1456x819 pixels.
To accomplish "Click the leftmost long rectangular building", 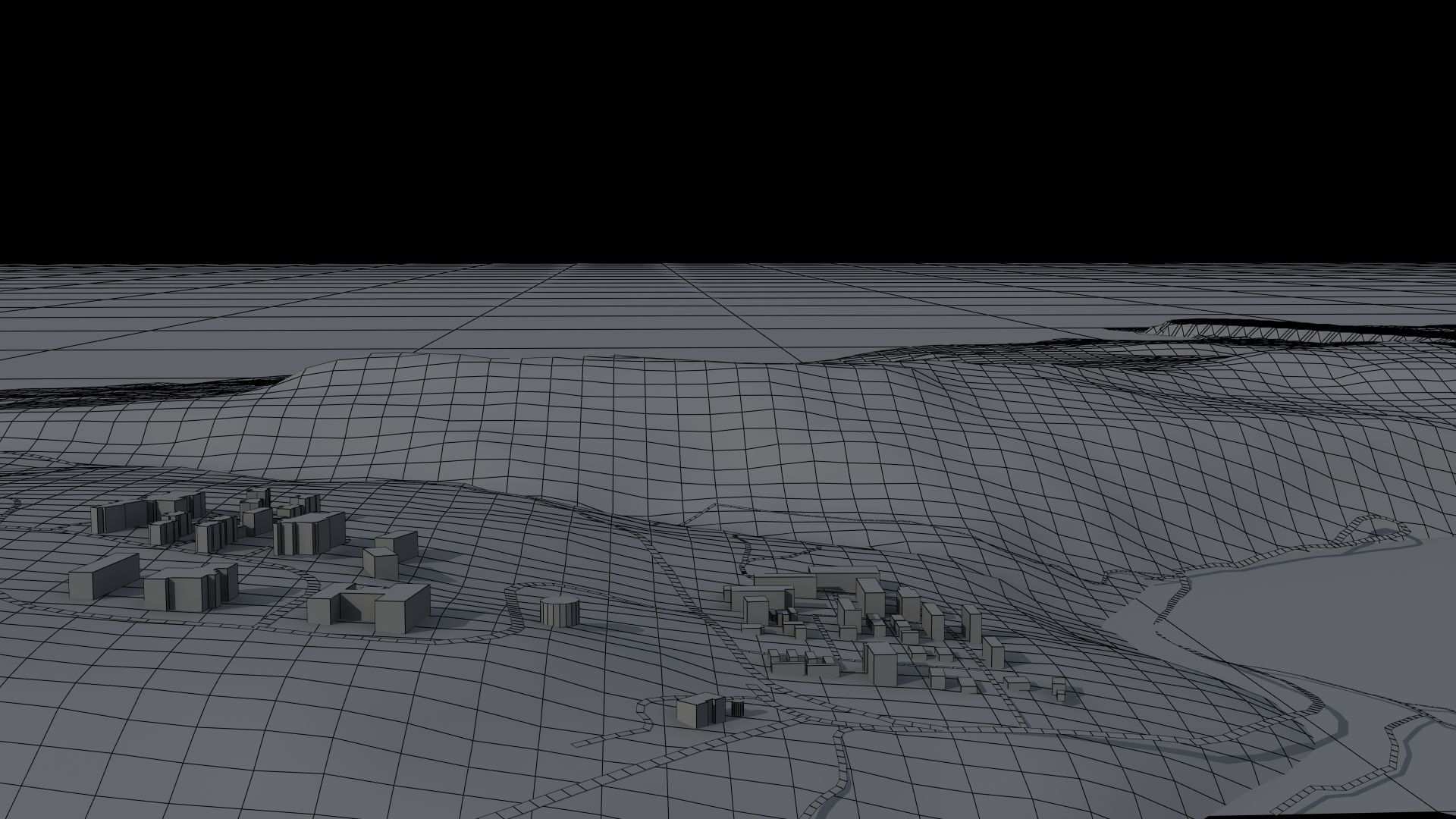I will [104, 577].
